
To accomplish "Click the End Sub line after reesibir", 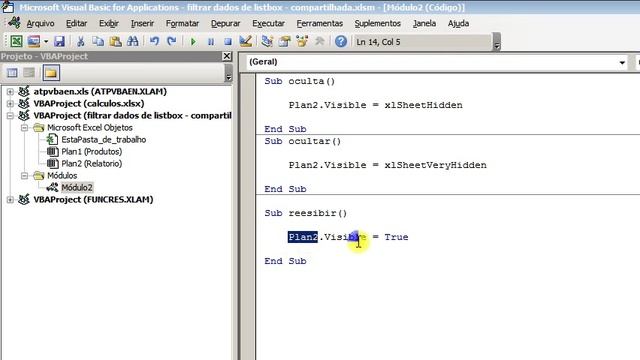I will coord(285,261).
